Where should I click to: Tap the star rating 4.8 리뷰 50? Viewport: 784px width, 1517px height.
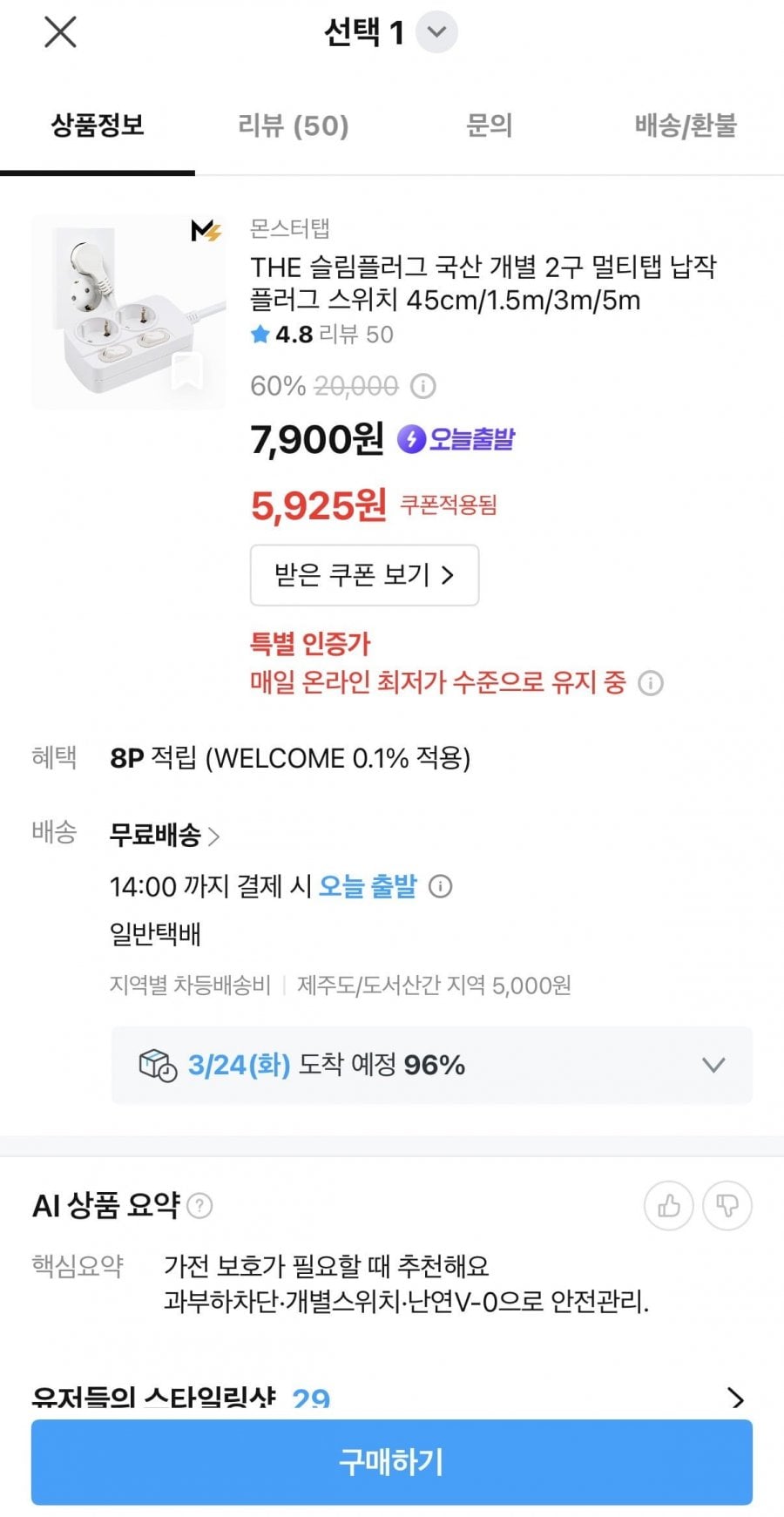(321, 335)
